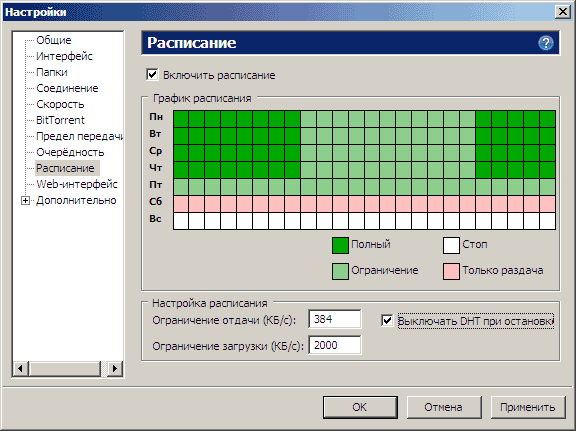Click the OK button
The image size is (576, 431).
point(360,407)
